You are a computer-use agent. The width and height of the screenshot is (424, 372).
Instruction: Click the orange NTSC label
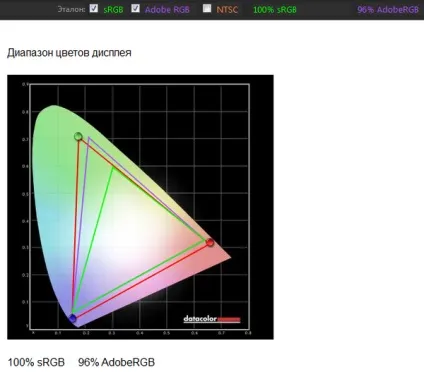227,9
